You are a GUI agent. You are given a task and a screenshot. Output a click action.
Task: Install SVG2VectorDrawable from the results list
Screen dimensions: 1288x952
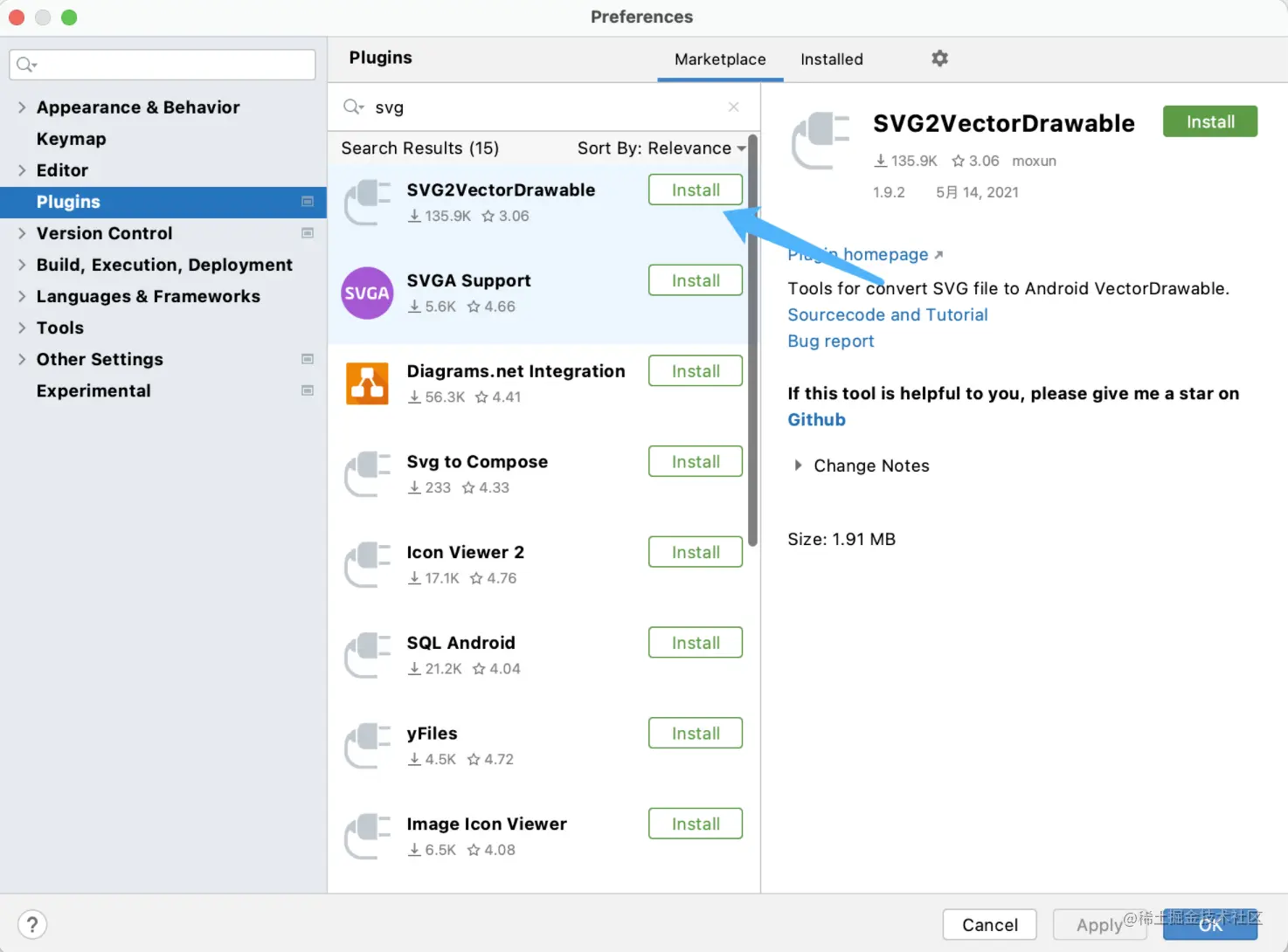coord(696,190)
